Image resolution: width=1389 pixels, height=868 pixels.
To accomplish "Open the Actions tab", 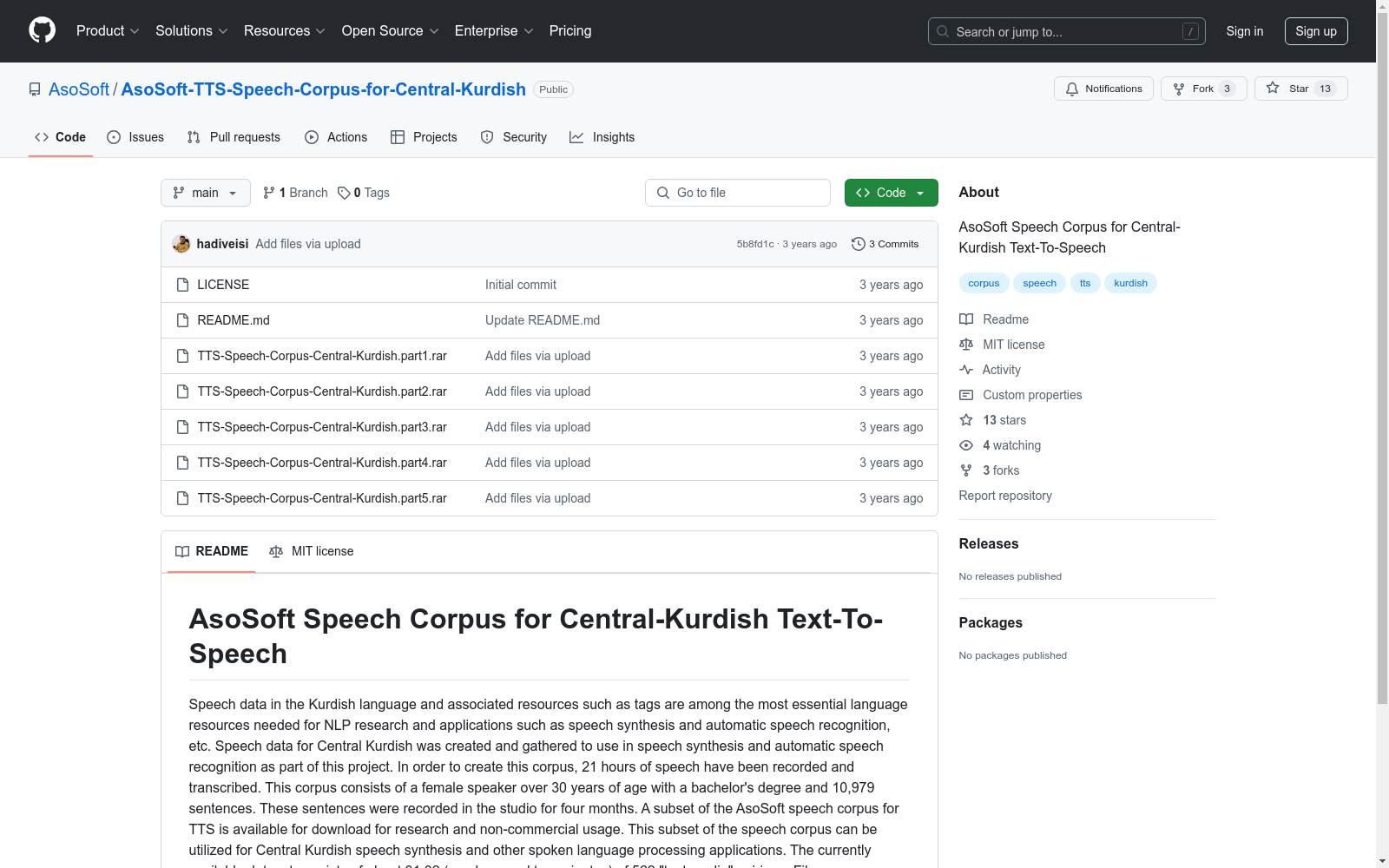I will 336,137.
